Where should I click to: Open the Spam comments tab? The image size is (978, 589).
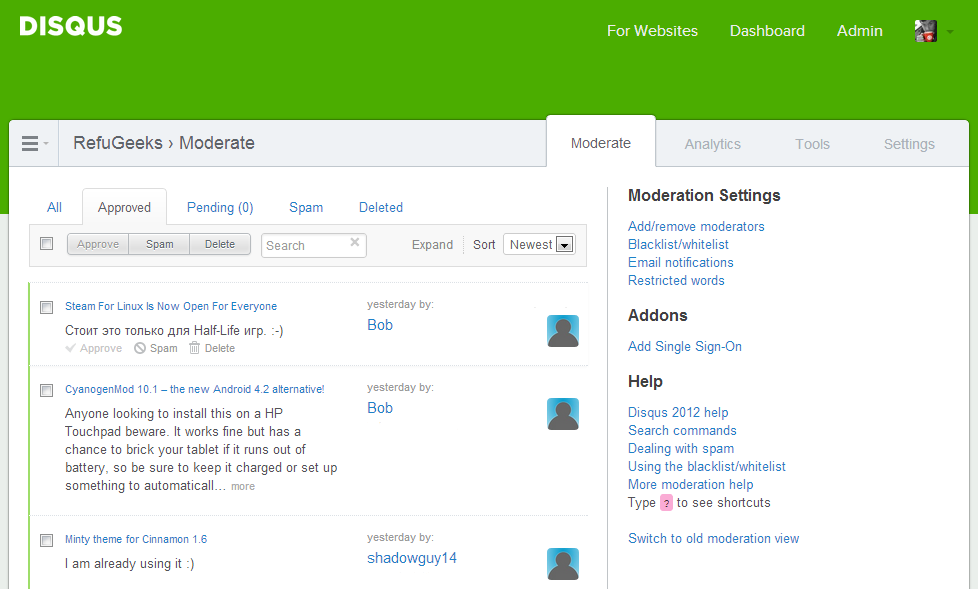pos(306,208)
